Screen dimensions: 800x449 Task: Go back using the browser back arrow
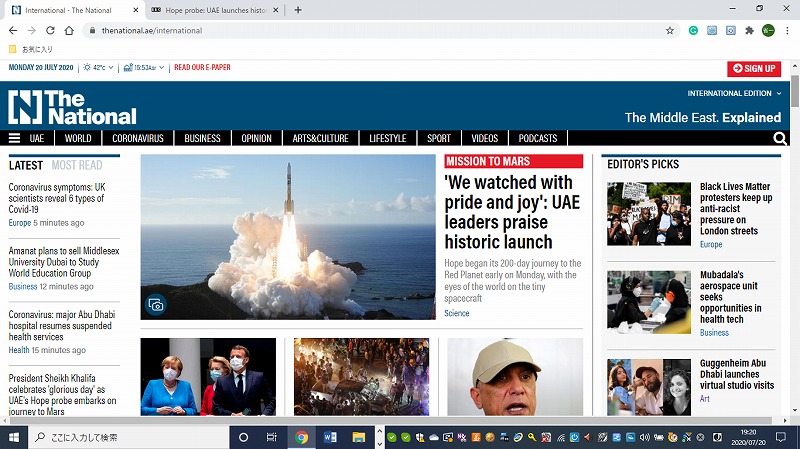[13, 31]
